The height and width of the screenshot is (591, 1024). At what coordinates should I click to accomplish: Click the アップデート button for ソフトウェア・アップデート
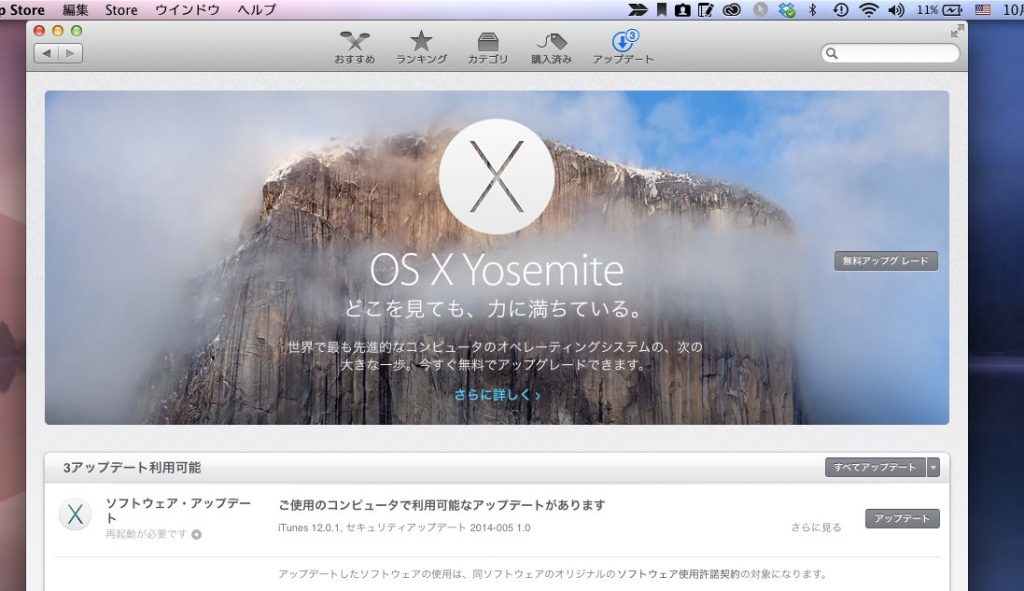pos(902,519)
